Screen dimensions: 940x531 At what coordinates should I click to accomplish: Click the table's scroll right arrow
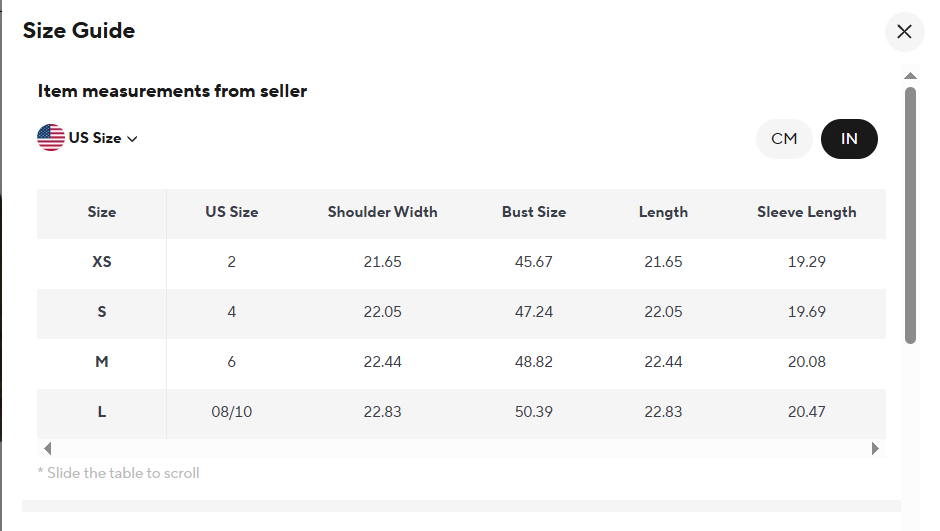click(876, 449)
